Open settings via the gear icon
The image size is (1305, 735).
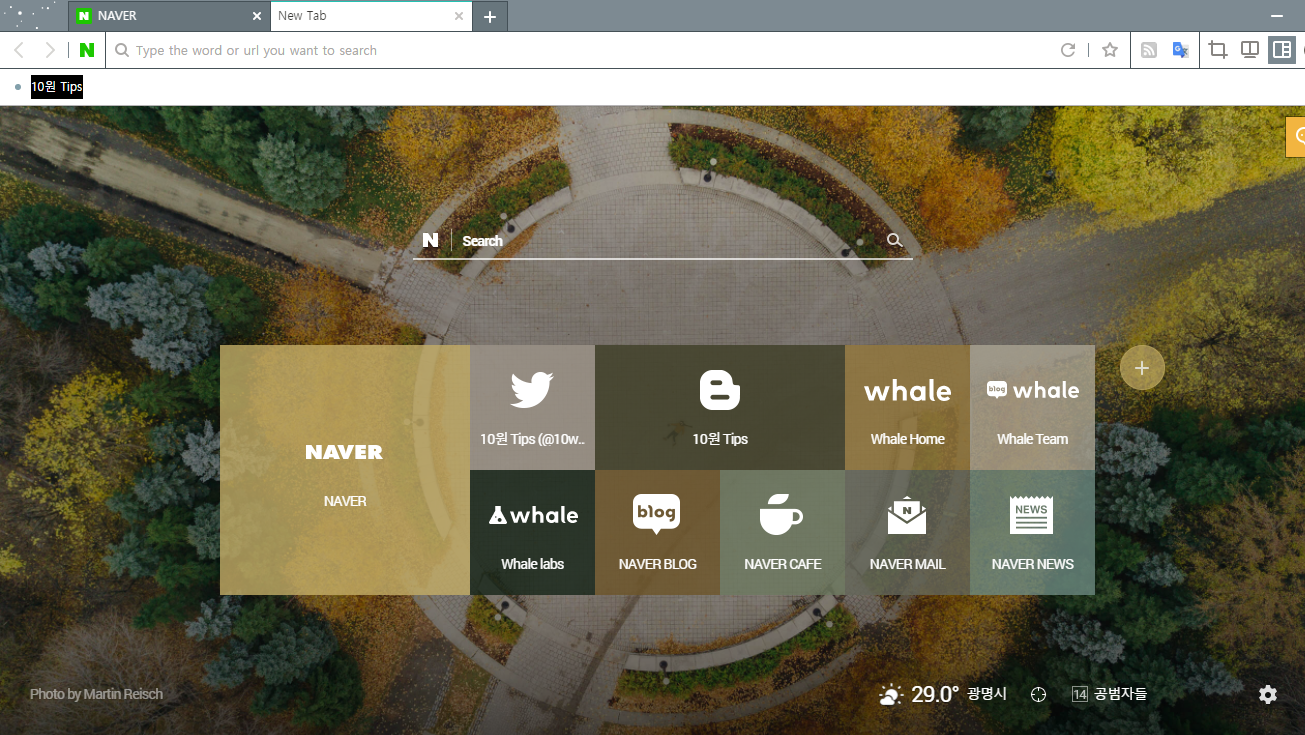coord(1267,693)
